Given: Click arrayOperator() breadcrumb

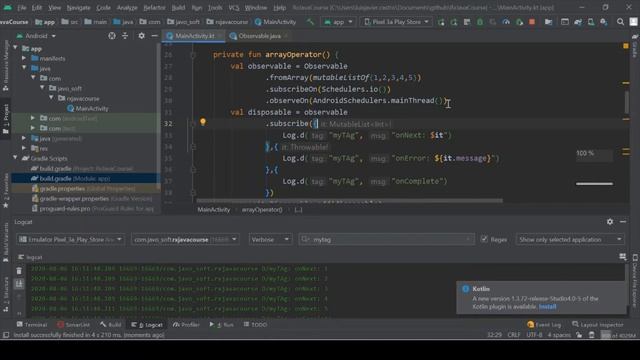Looking at the screenshot, I should point(262,210).
